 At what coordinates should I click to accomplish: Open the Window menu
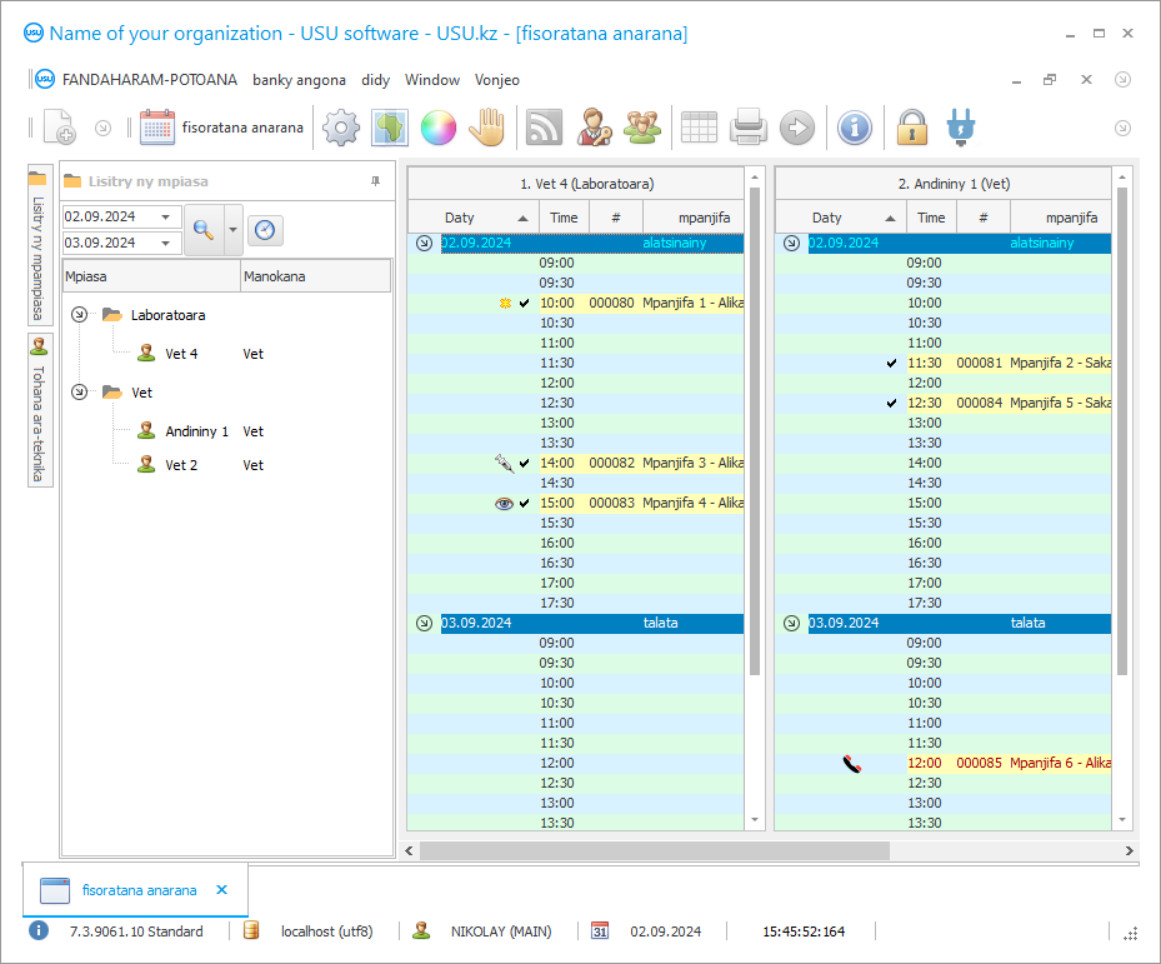(x=432, y=80)
